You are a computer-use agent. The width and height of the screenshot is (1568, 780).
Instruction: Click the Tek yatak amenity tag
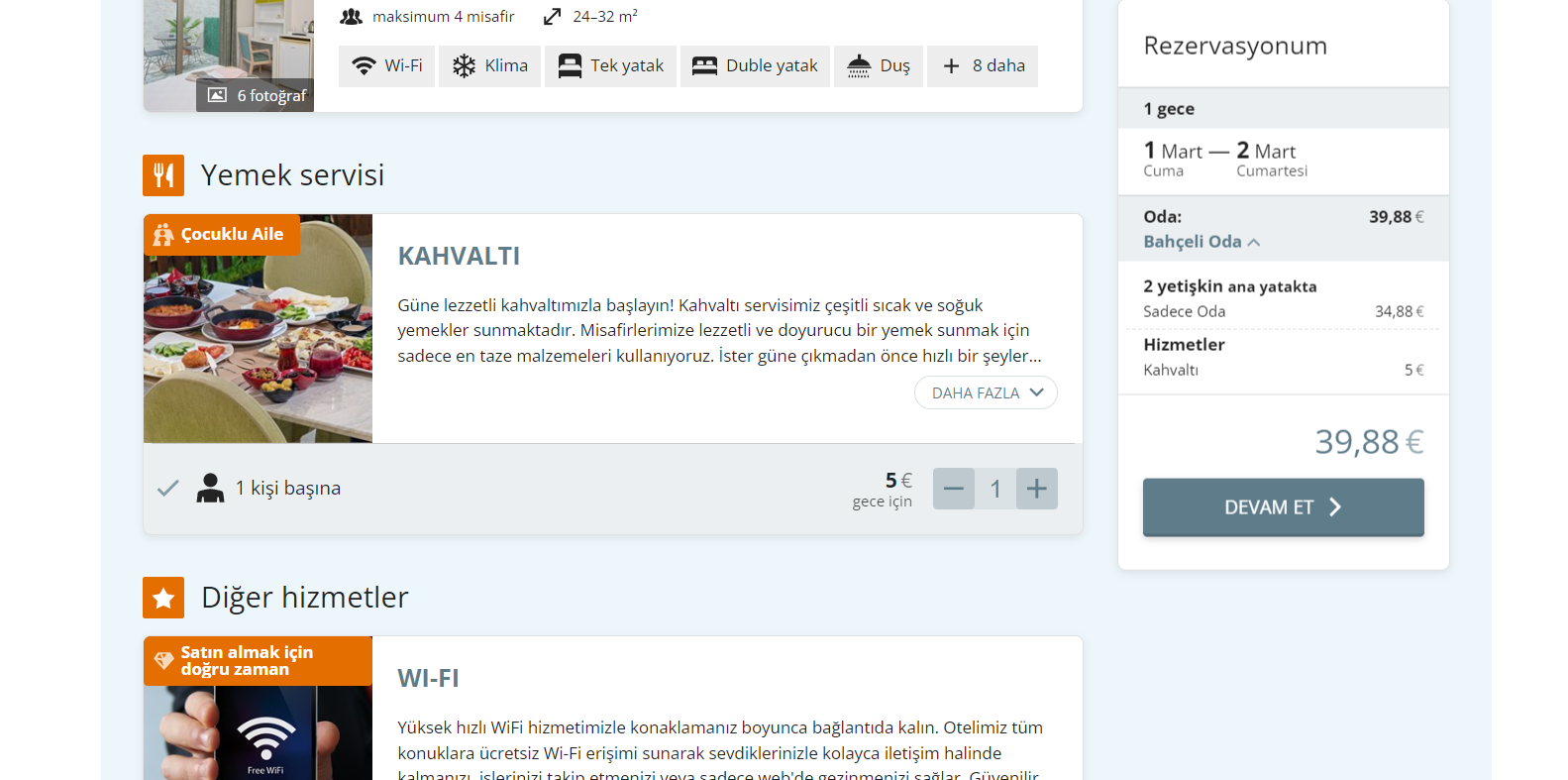point(610,66)
